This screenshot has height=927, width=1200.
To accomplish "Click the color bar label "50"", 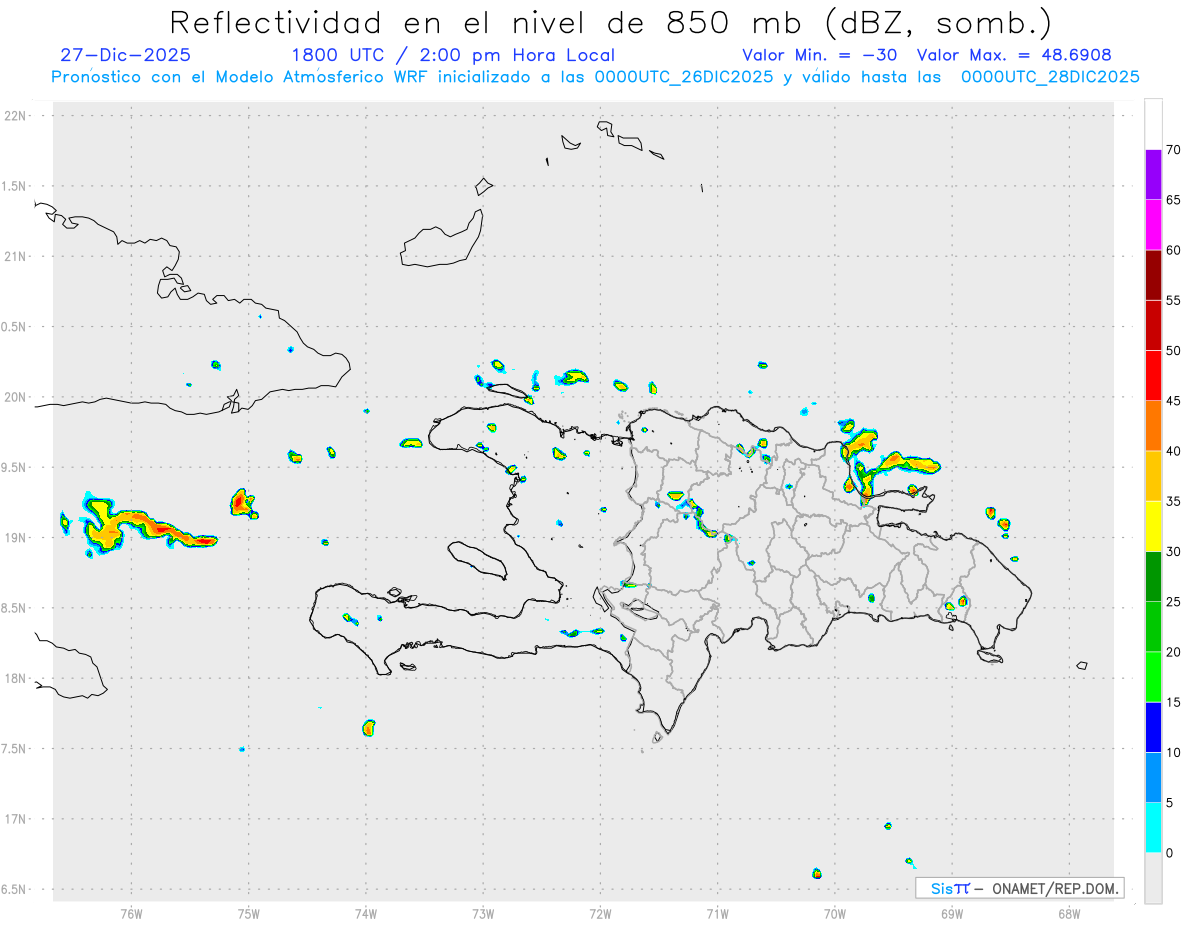I will [x=1173, y=351].
